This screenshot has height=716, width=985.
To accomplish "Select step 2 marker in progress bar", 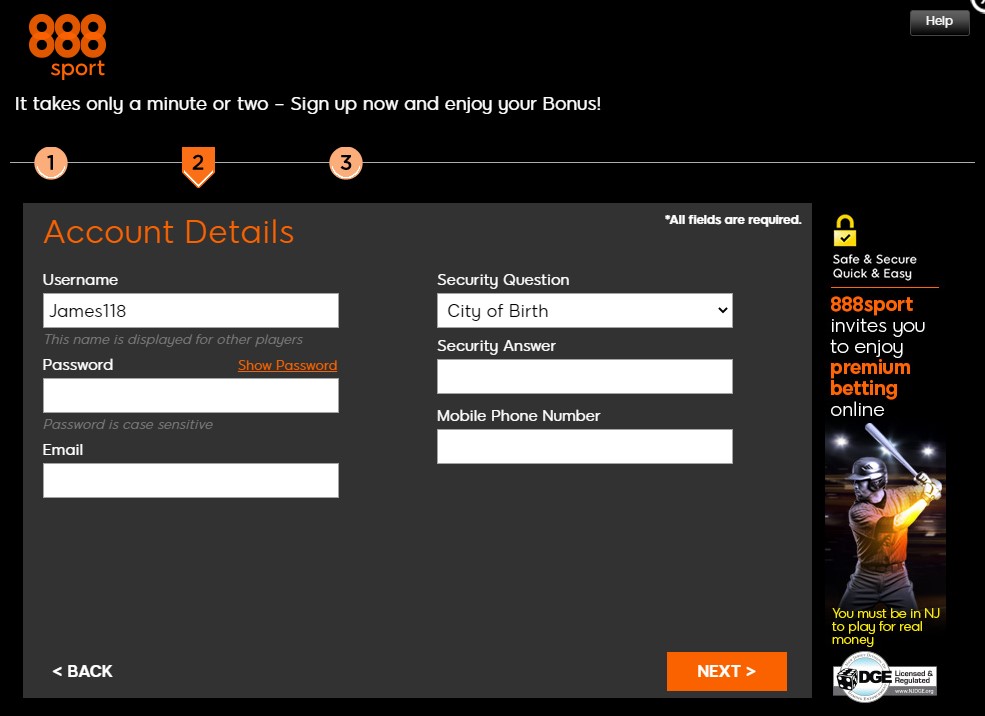I will [198, 166].
